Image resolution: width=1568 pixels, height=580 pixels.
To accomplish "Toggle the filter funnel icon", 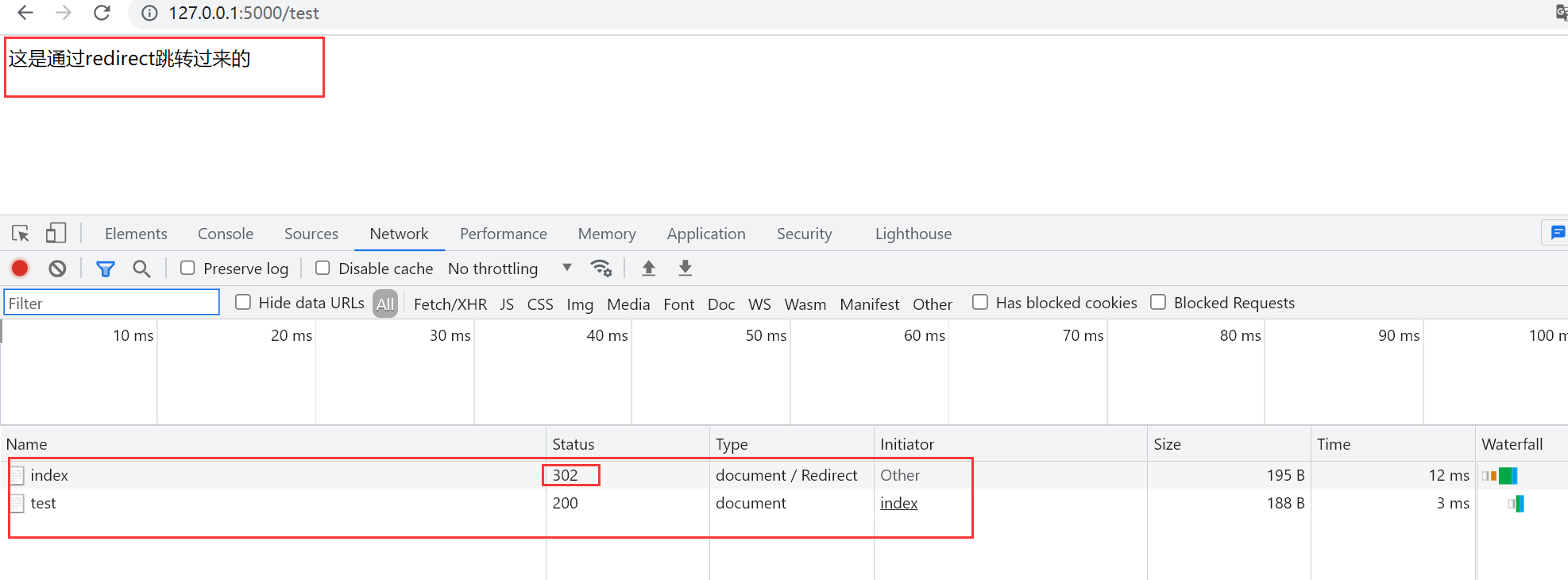I will (105, 269).
